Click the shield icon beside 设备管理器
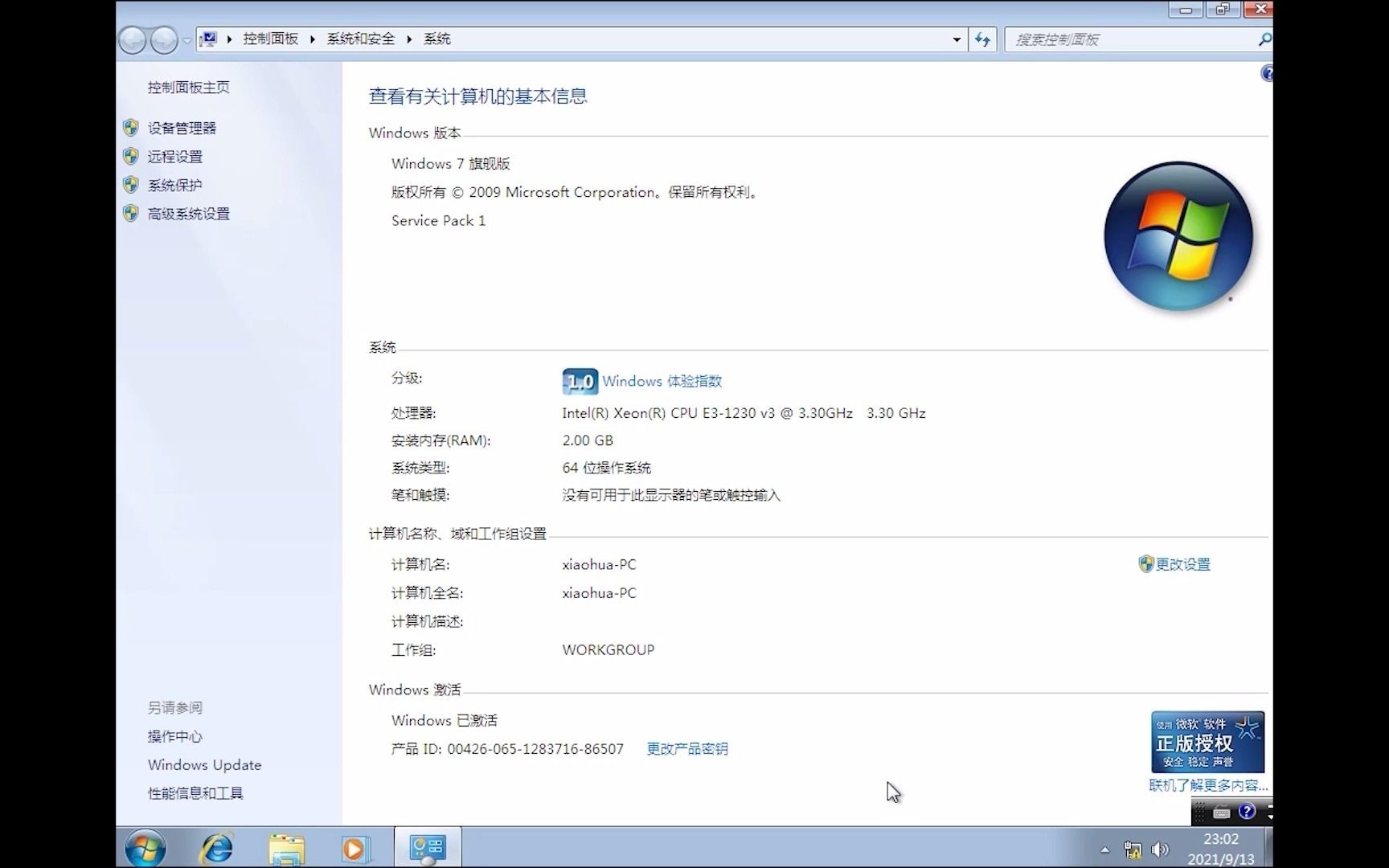This screenshot has width=1389, height=868. point(131,128)
